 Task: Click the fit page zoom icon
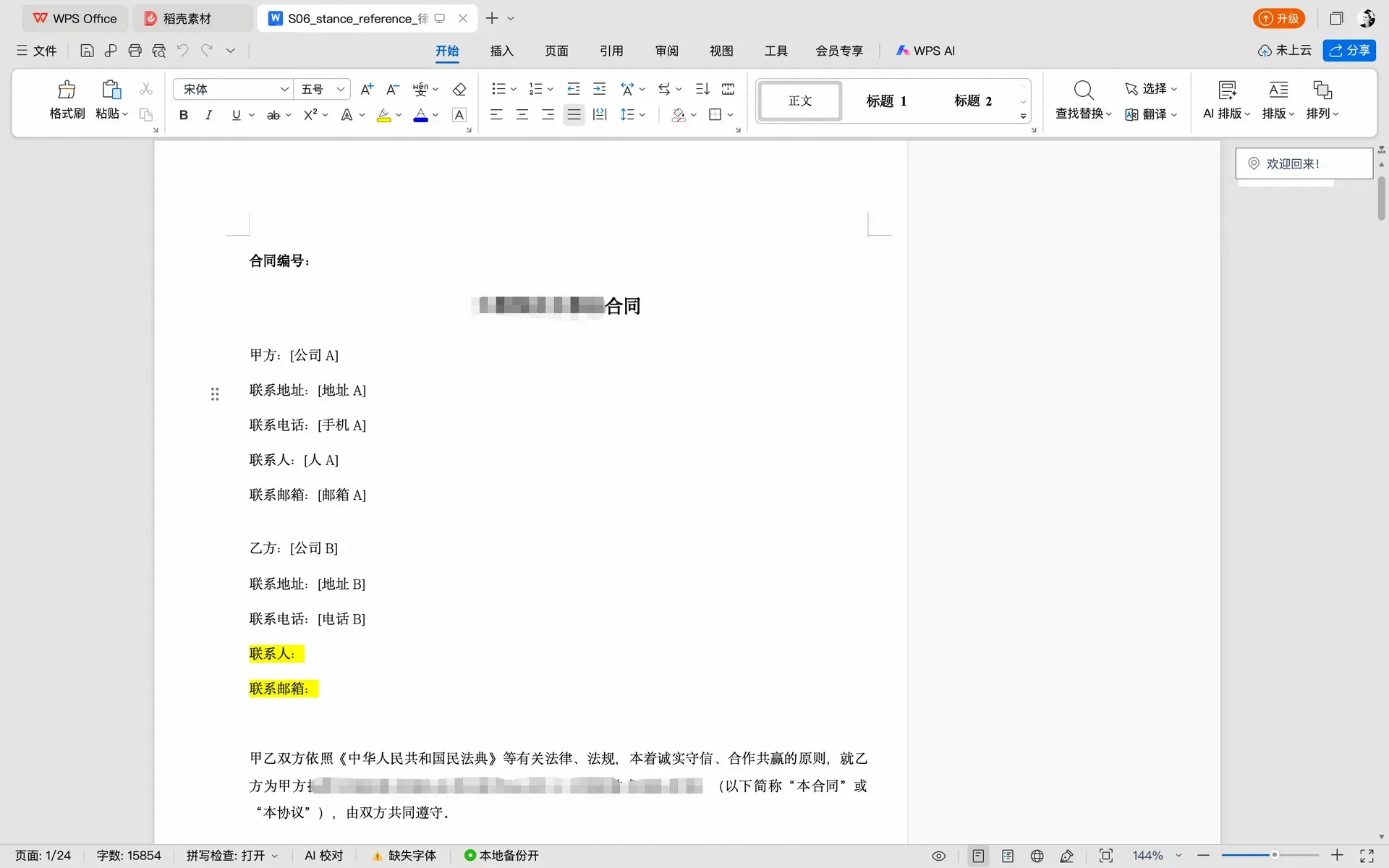1106,856
